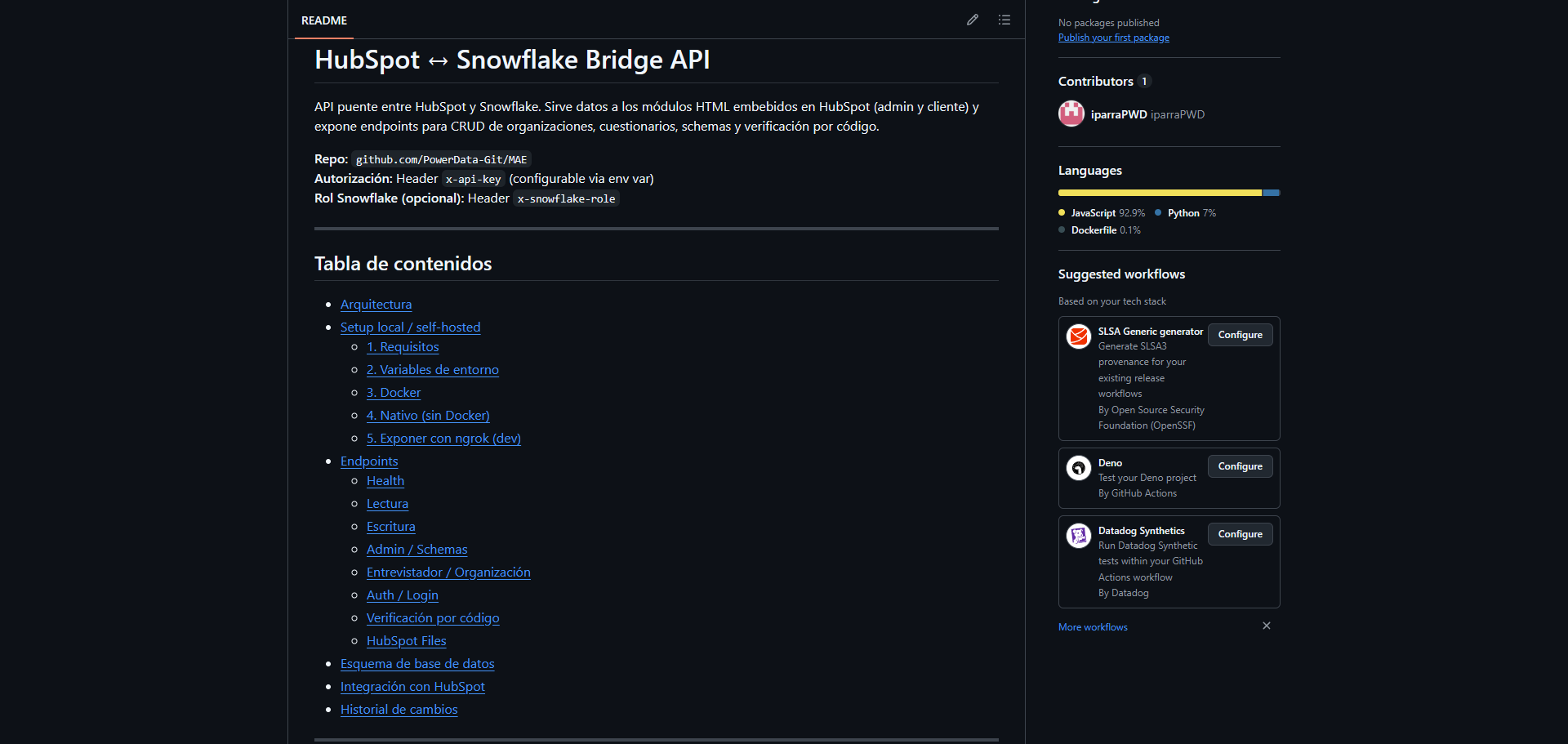This screenshot has height=744, width=1568.
Task: Click the Datadog Synthetics logo icon
Action: click(x=1079, y=535)
